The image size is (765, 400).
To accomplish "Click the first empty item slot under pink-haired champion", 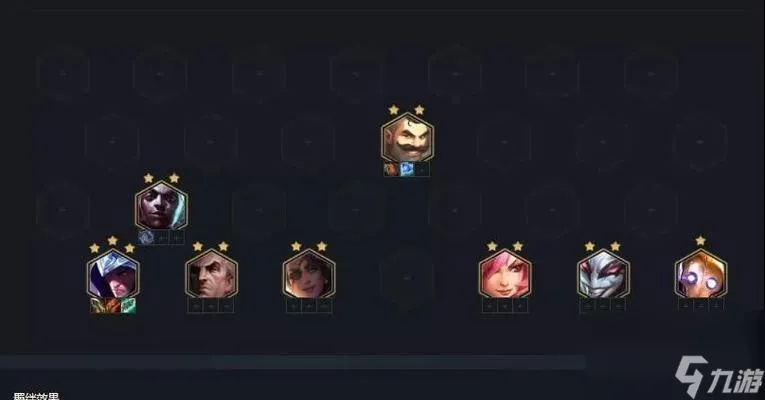I will click(489, 306).
